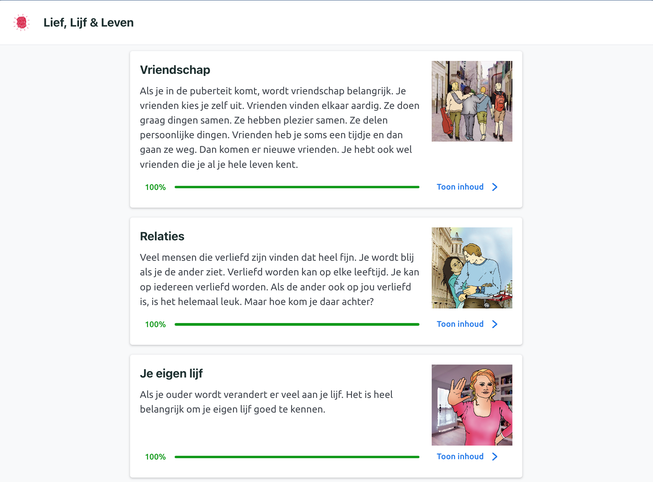Click the Je eigen lijf card heading
This screenshot has width=653, height=482.
click(x=171, y=373)
